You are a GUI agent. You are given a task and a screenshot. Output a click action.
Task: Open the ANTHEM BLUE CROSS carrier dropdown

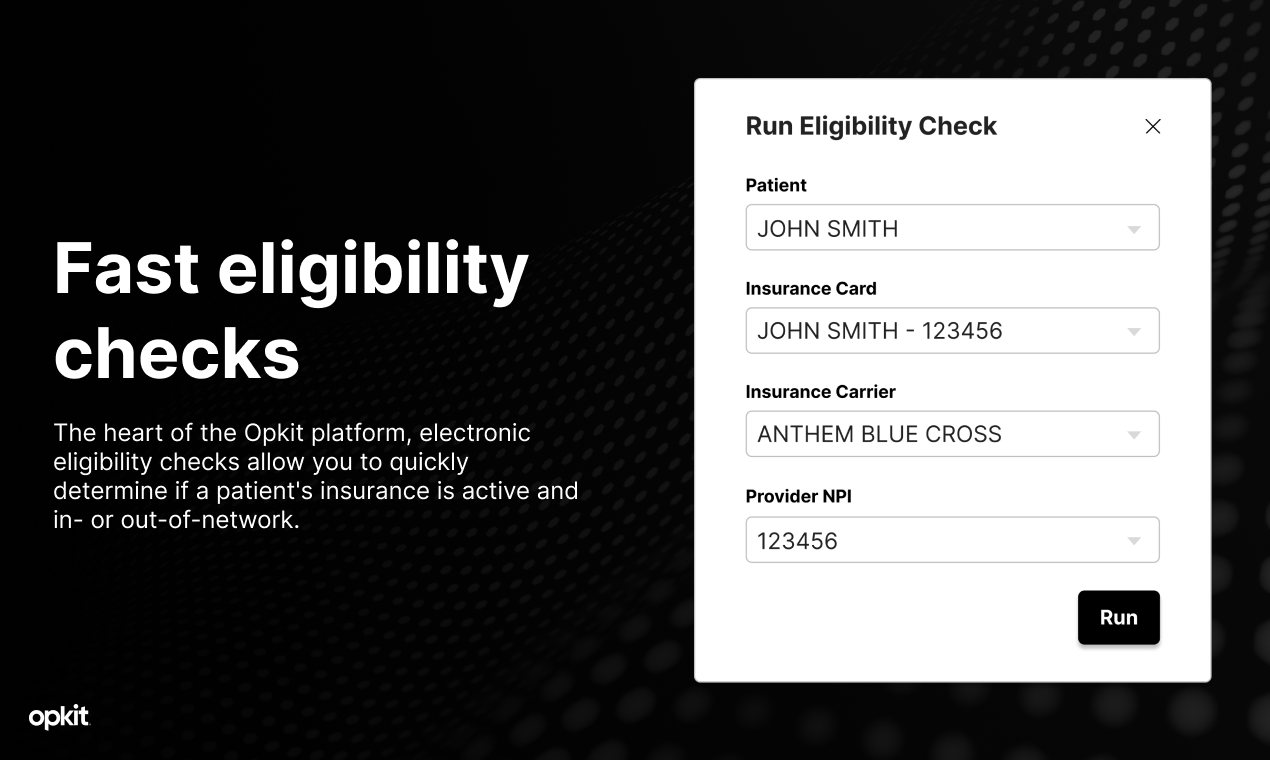coord(952,433)
